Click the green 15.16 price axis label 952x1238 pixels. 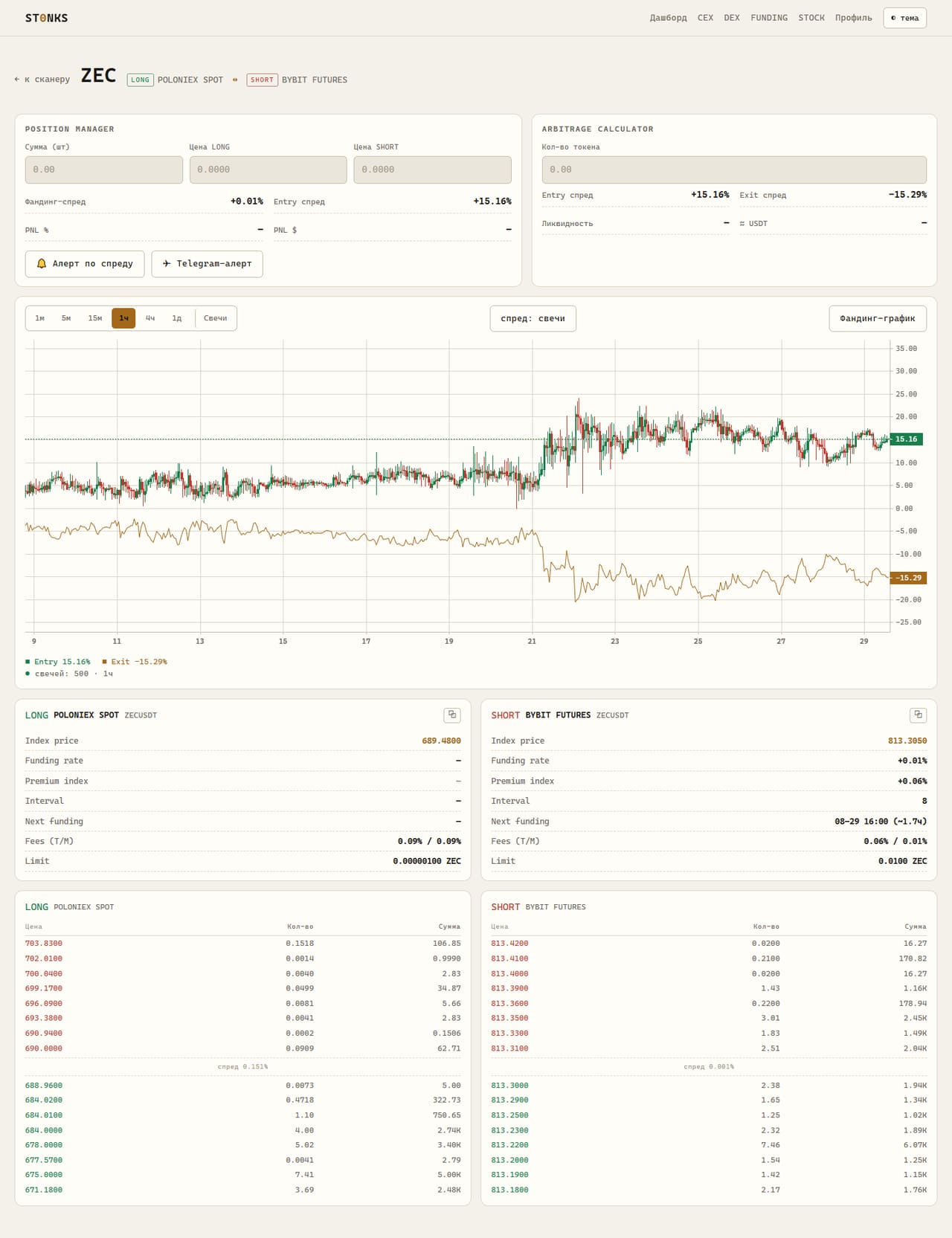click(x=907, y=439)
